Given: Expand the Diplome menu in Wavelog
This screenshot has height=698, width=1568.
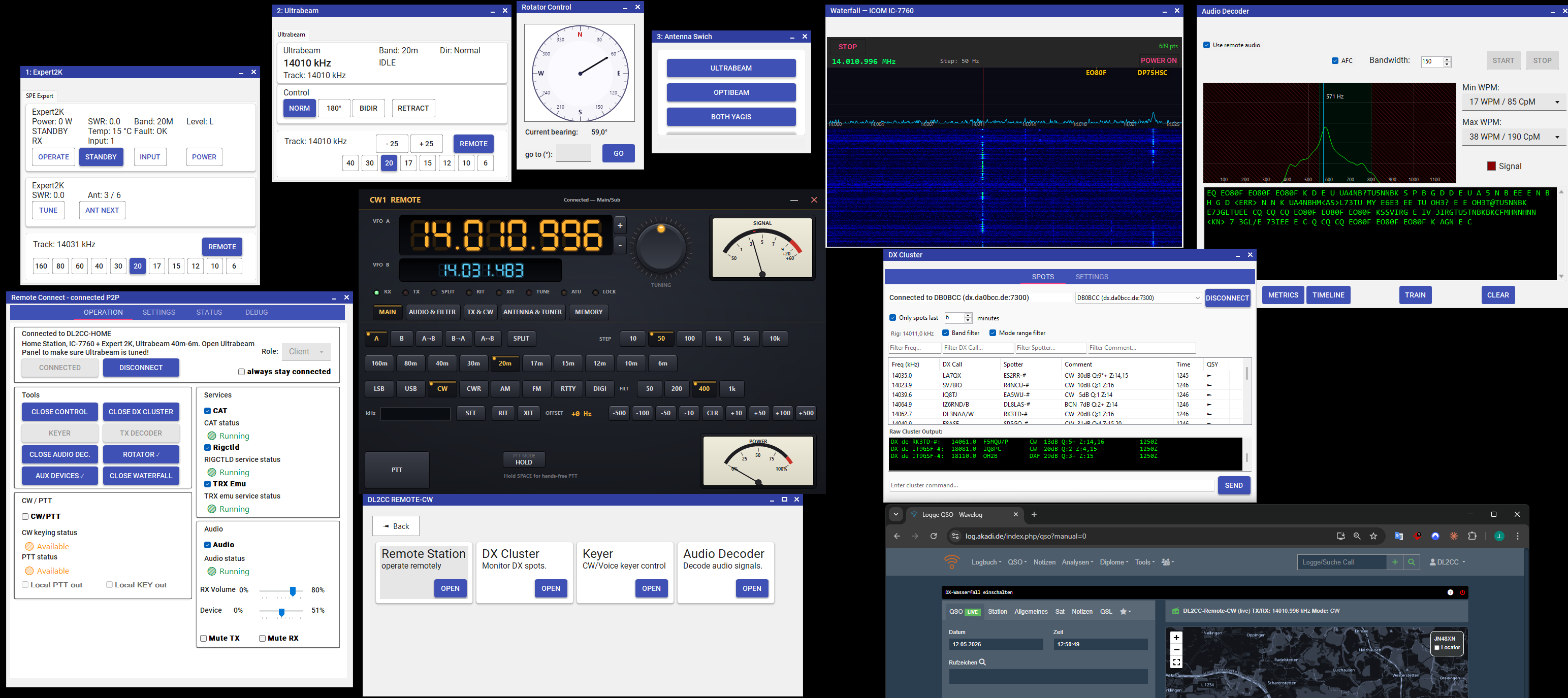Looking at the screenshot, I should pyautogui.click(x=1114, y=562).
